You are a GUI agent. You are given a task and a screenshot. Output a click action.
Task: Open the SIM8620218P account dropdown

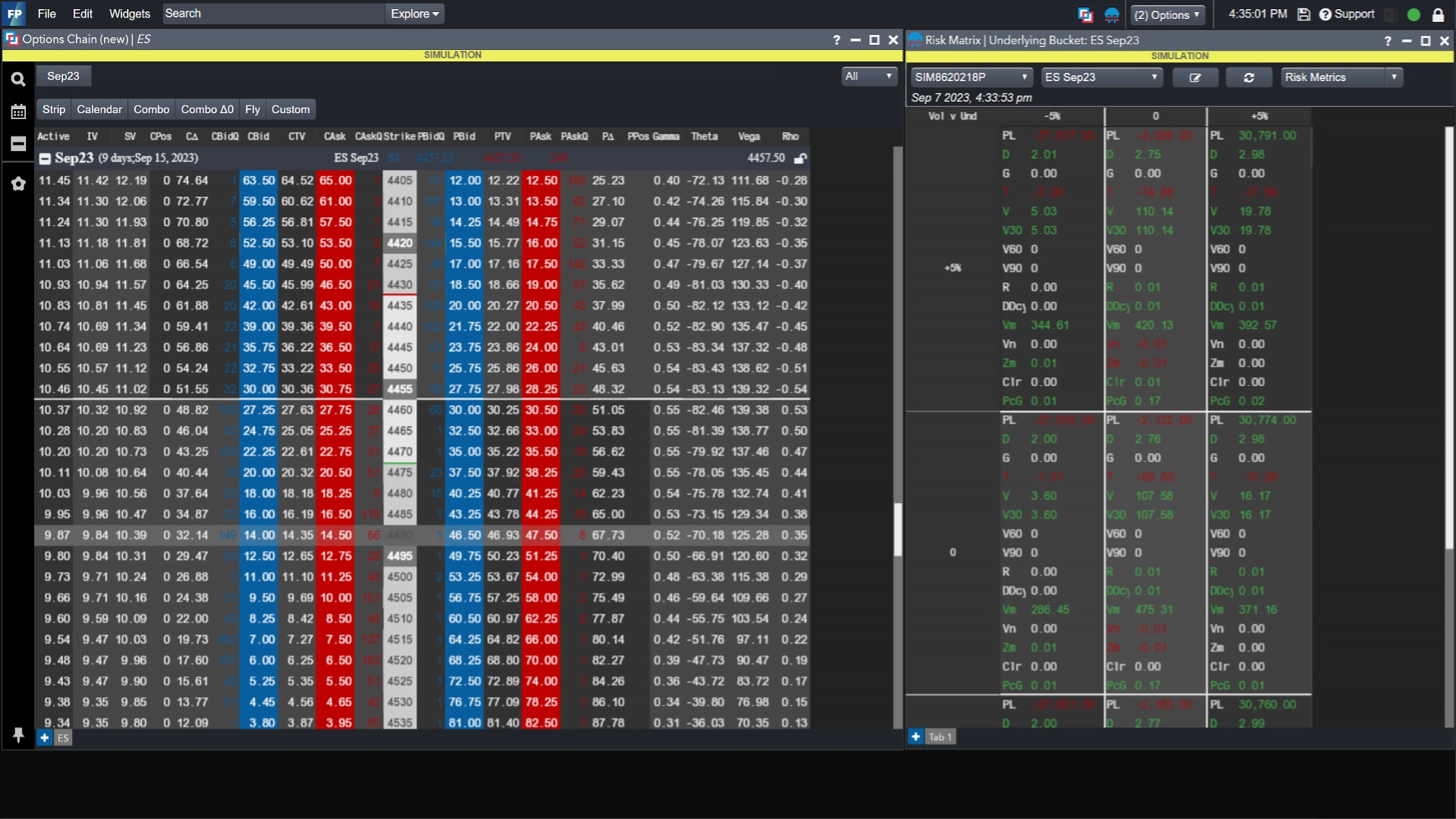coord(971,77)
